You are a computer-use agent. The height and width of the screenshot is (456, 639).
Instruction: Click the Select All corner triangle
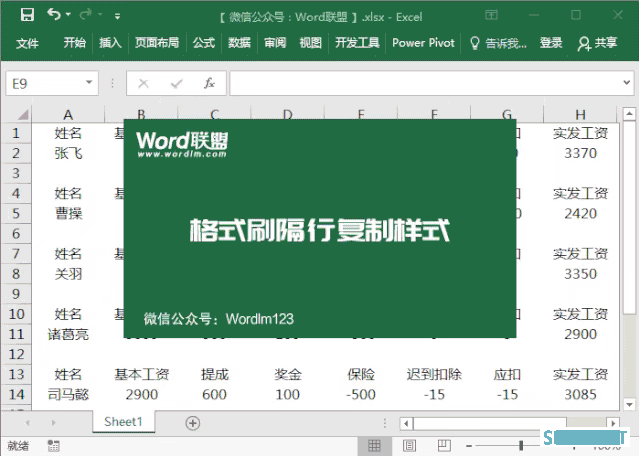[x=23, y=115]
